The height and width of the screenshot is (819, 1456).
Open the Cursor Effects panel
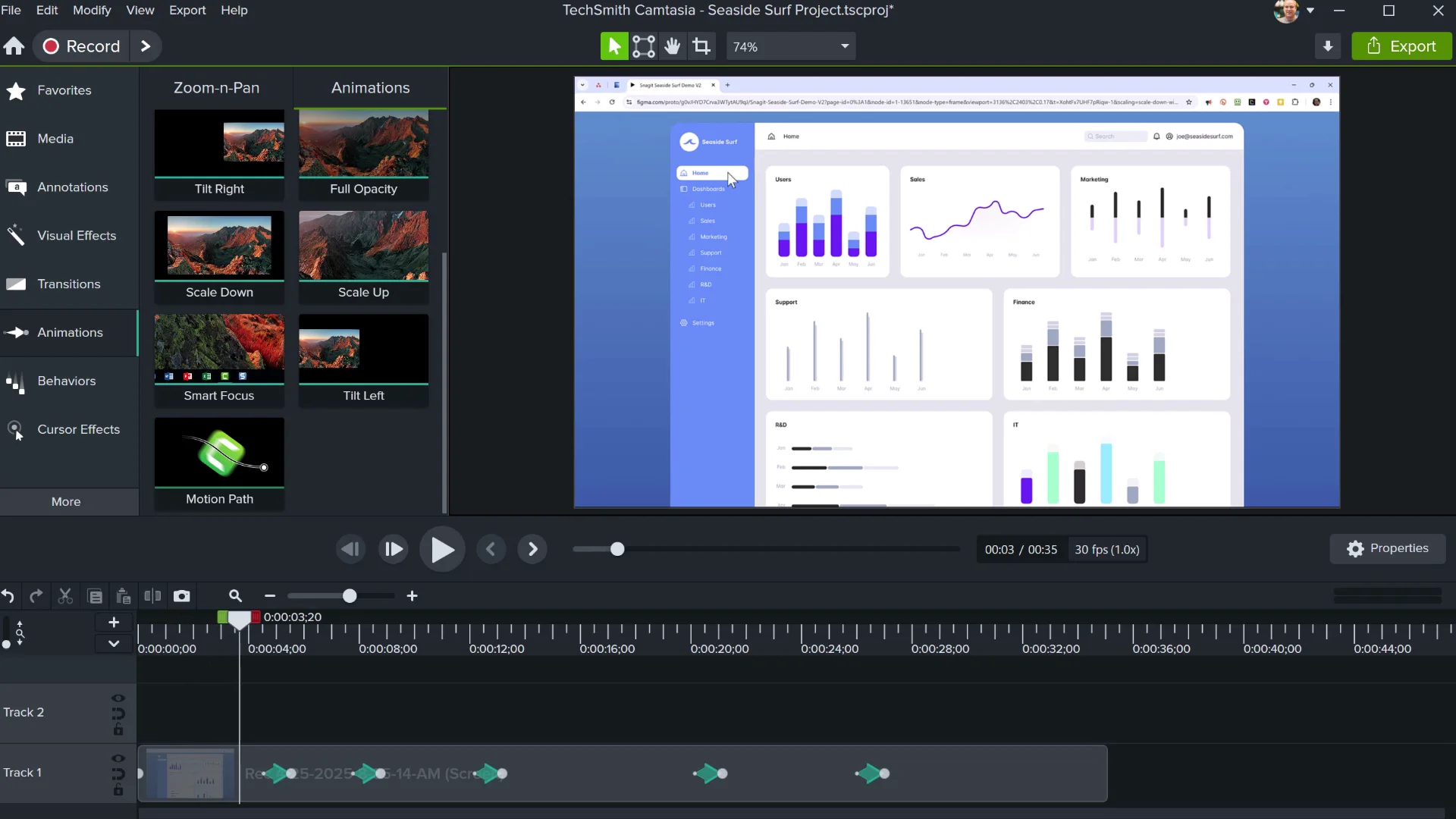tap(80, 429)
